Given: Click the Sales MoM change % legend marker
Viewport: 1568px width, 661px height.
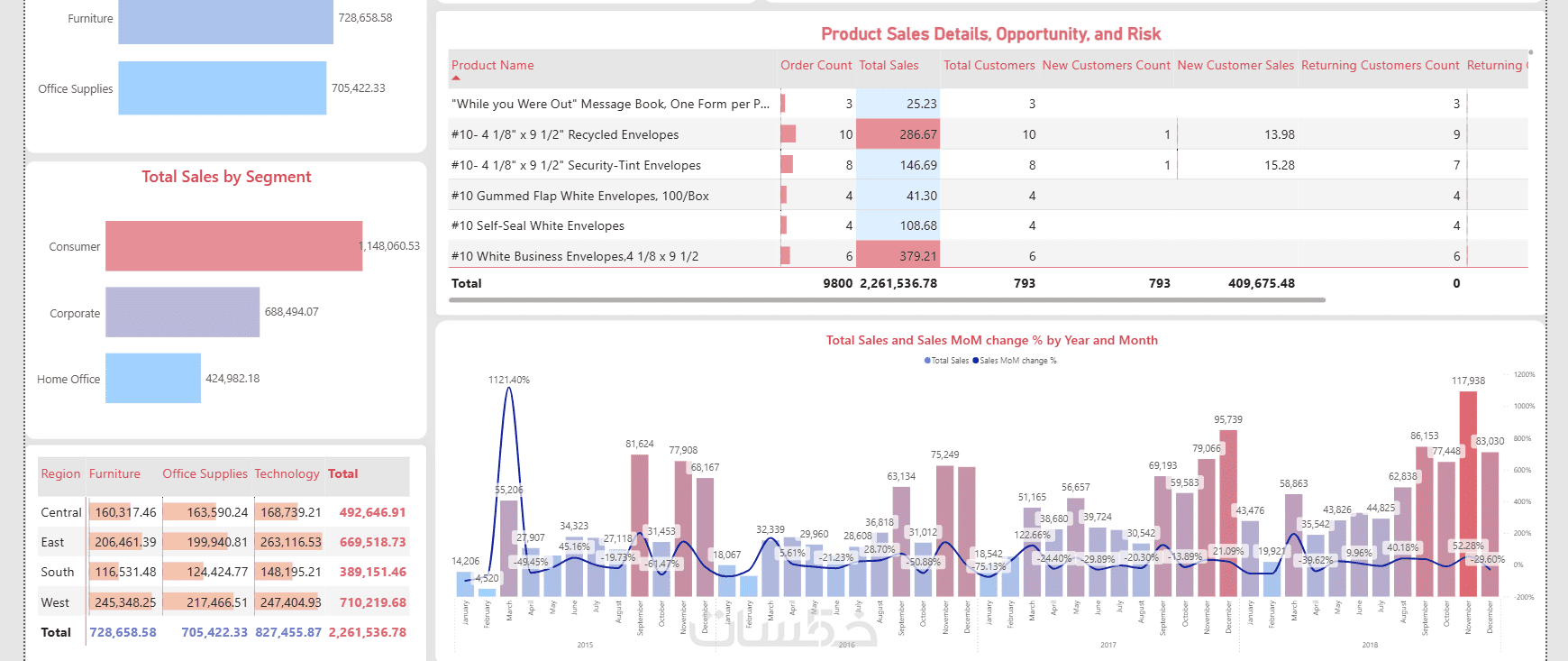Looking at the screenshot, I should click(976, 361).
